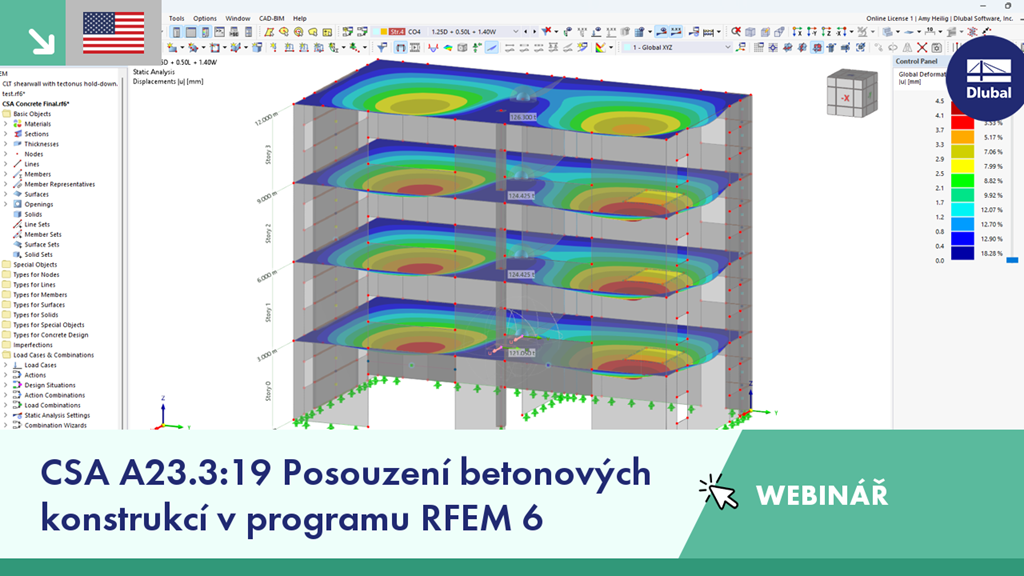Select test.rf6* model in navigator
This screenshot has height=576, width=1024.
tap(14, 93)
